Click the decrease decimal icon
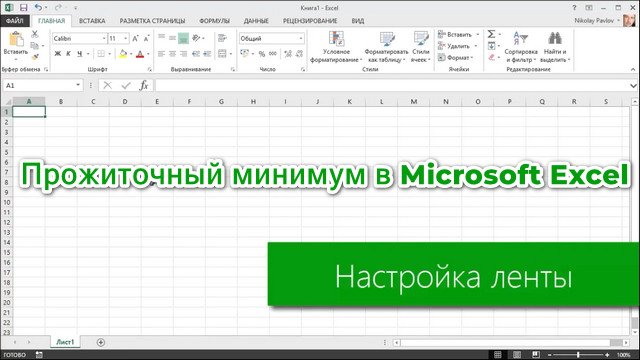This screenshot has width=640, height=360. pos(300,53)
